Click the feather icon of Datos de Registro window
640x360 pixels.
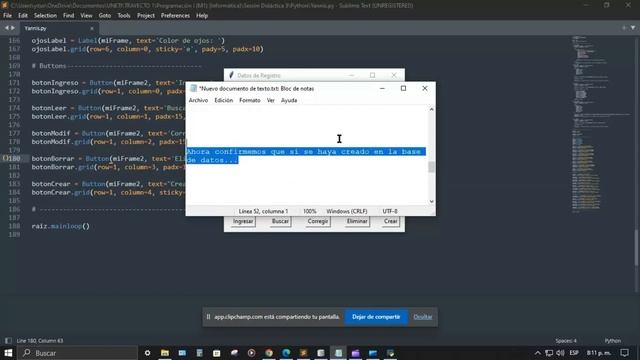[x=231, y=75]
